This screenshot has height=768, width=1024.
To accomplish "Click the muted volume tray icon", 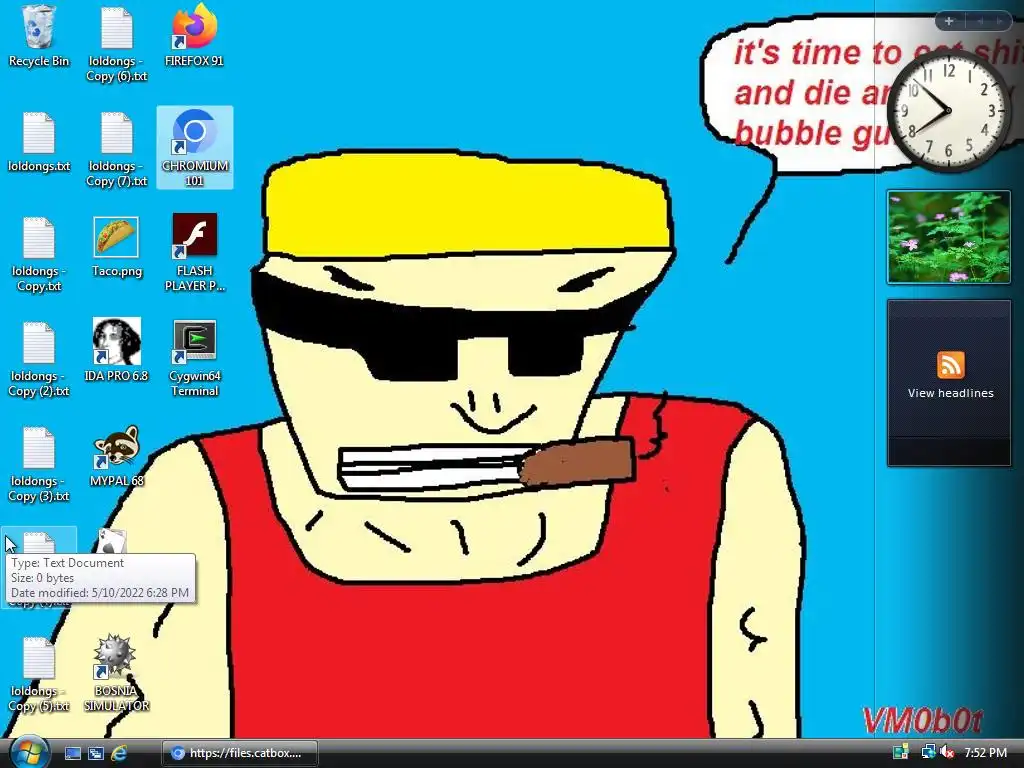I will (947, 753).
